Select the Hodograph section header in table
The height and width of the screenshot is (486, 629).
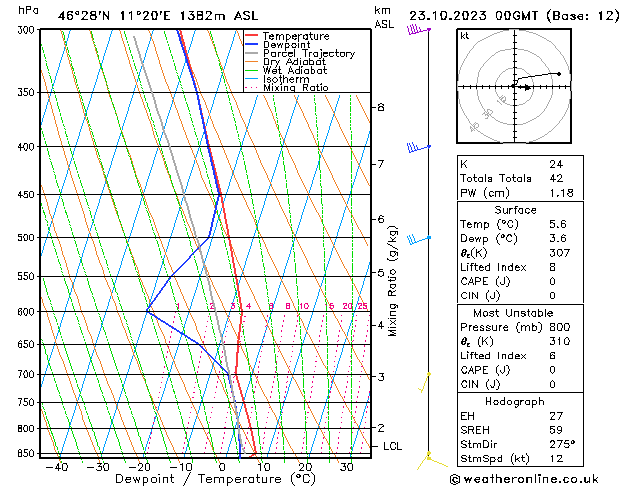click(x=515, y=401)
